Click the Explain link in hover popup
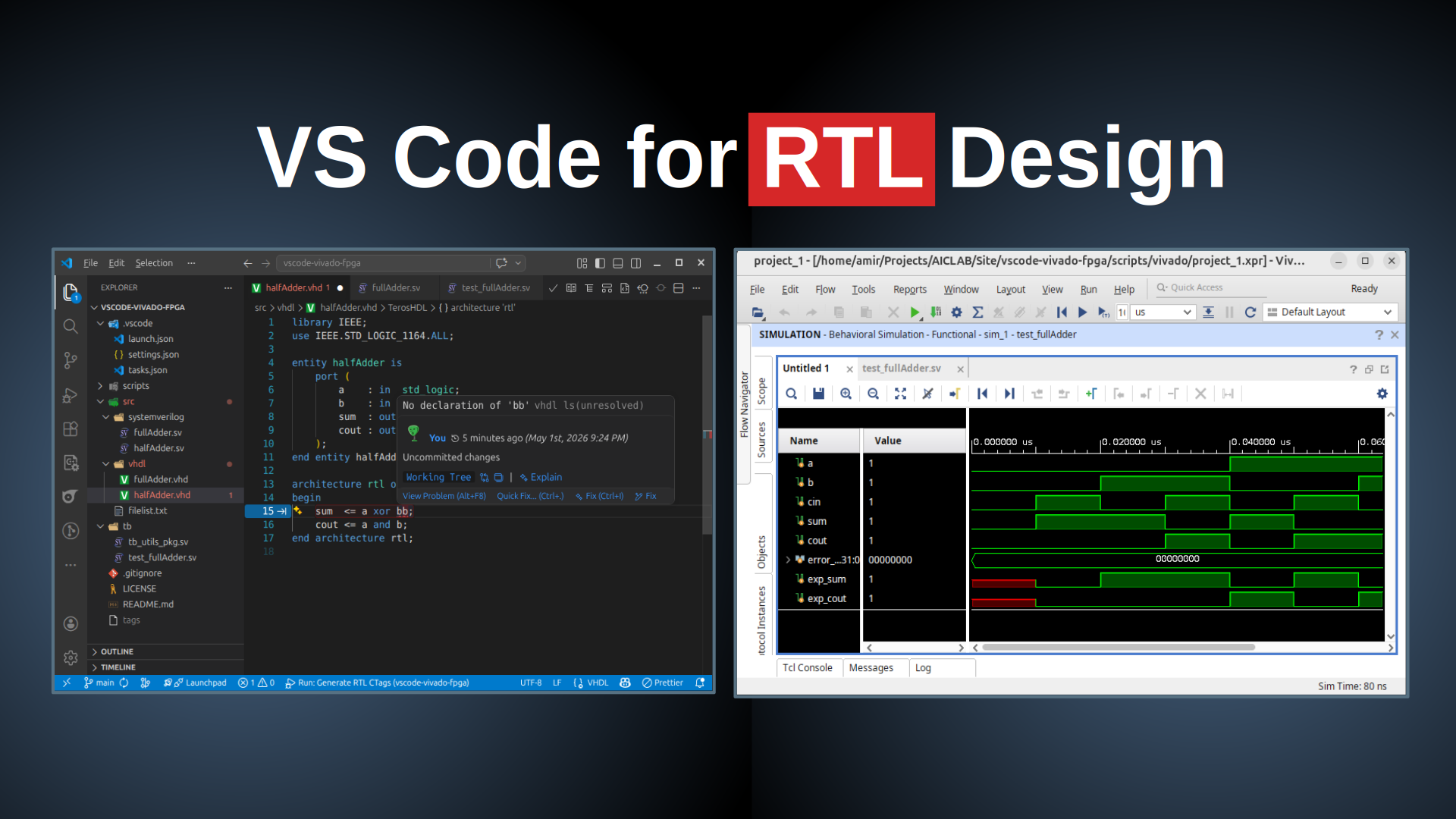The width and height of the screenshot is (1456, 819). [541, 477]
